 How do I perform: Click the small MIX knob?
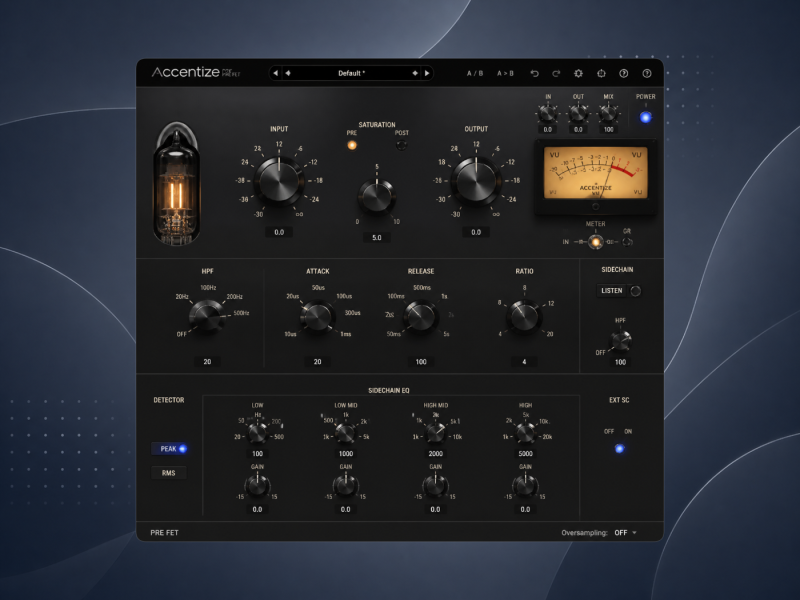coord(608,113)
